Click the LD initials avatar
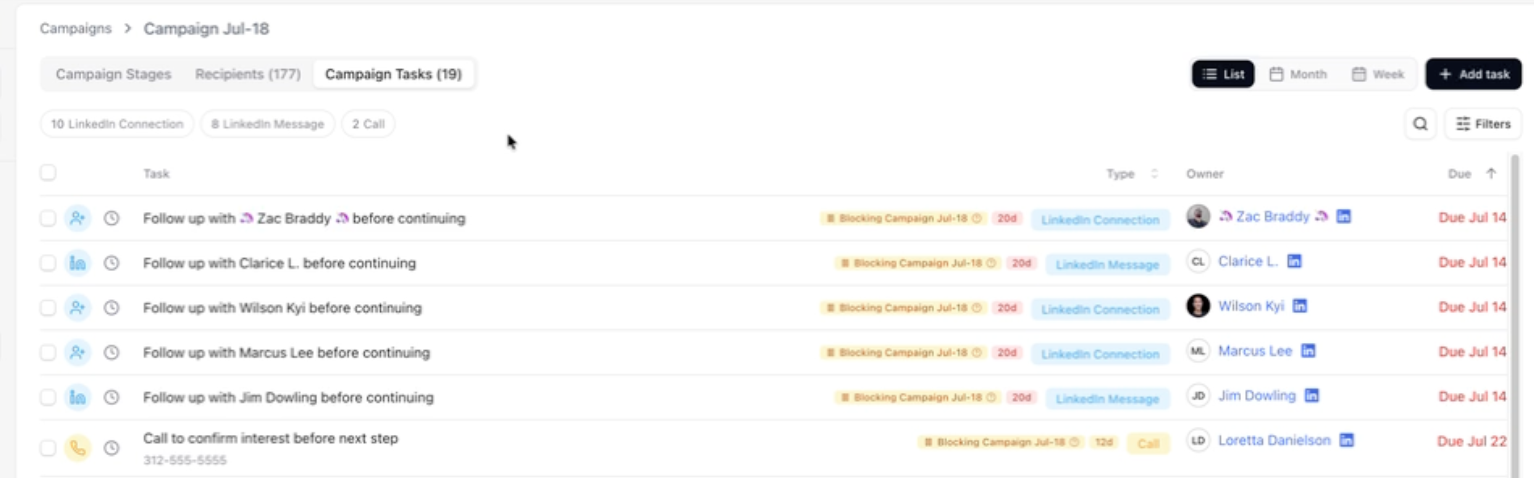1534x478 pixels. pos(1198,440)
